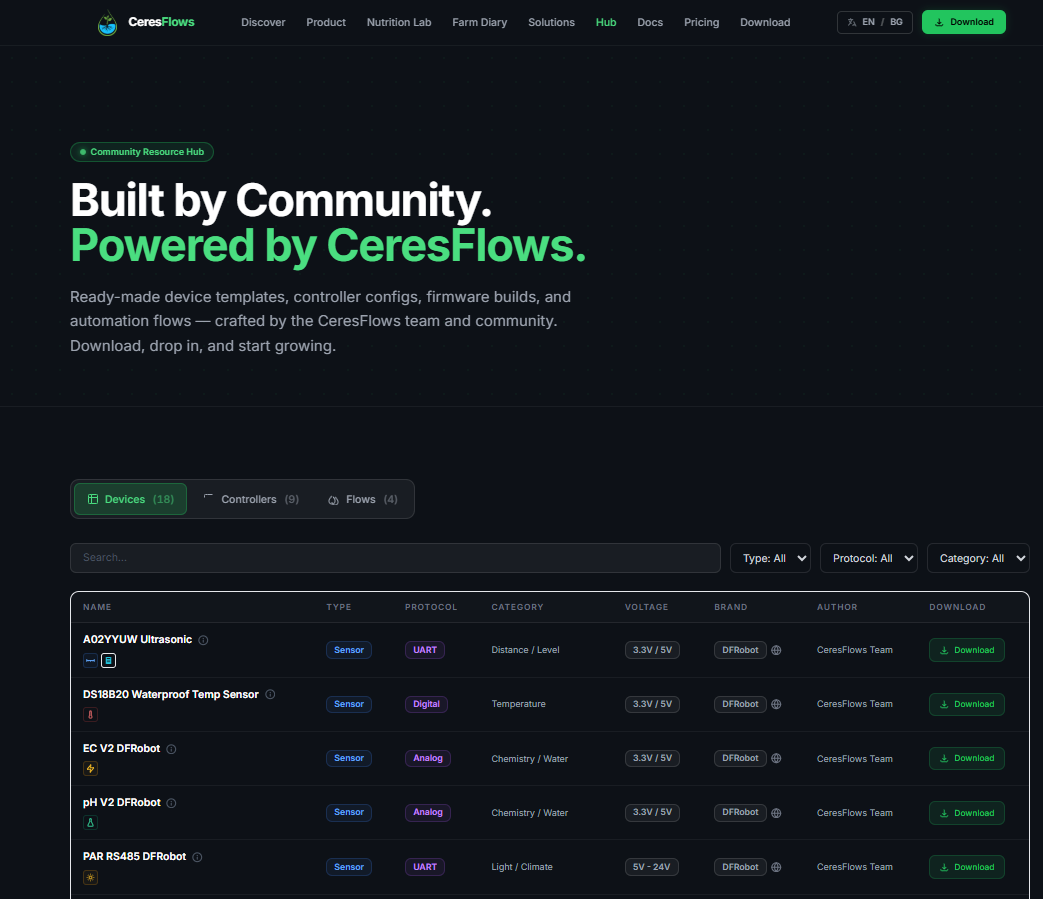The height and width of the screenshot is (899, 1043).
Task: Click Digital protocol tag in DS18B20 row
Action: (x=426, y=704)
